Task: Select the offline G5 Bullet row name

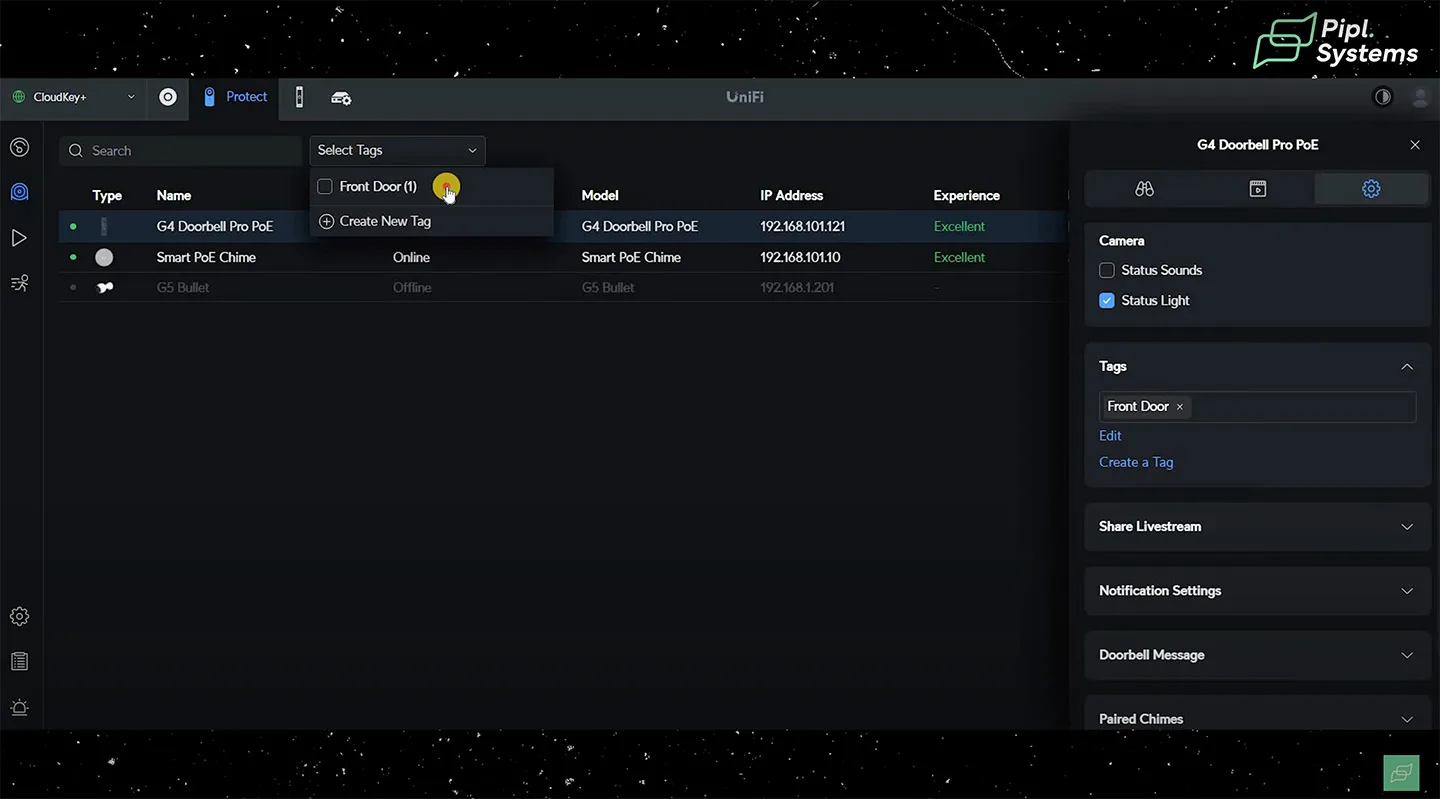Action: (183, 288)
